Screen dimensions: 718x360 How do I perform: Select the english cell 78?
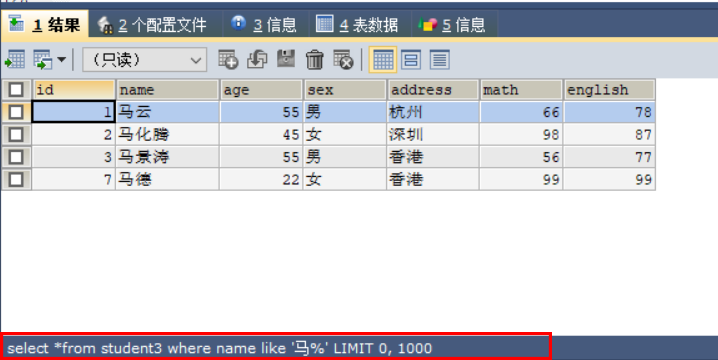pyautogui.click(x=609, y=112)
